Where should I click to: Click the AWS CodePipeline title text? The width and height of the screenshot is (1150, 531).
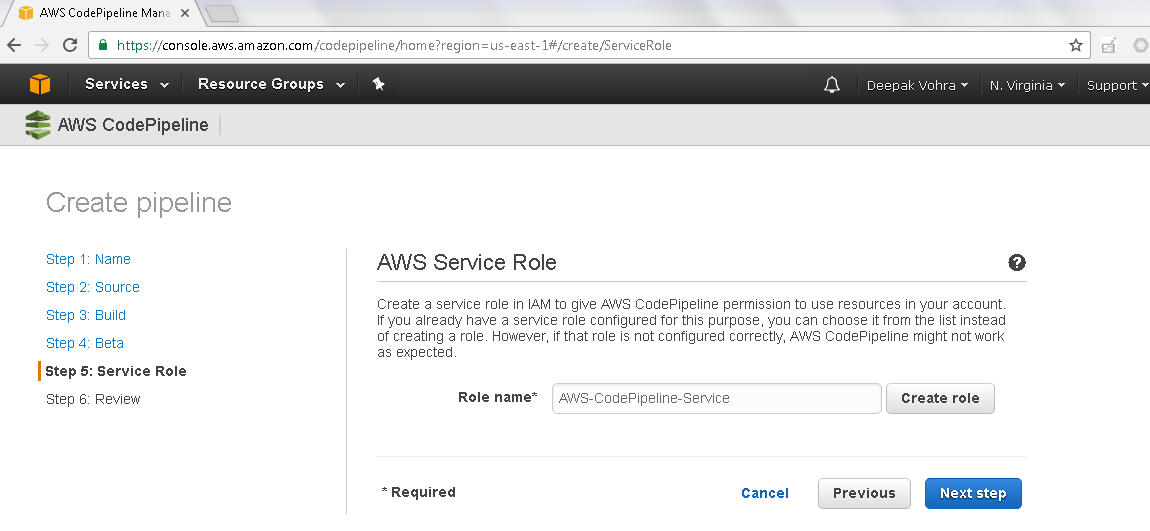coord(133,125)
